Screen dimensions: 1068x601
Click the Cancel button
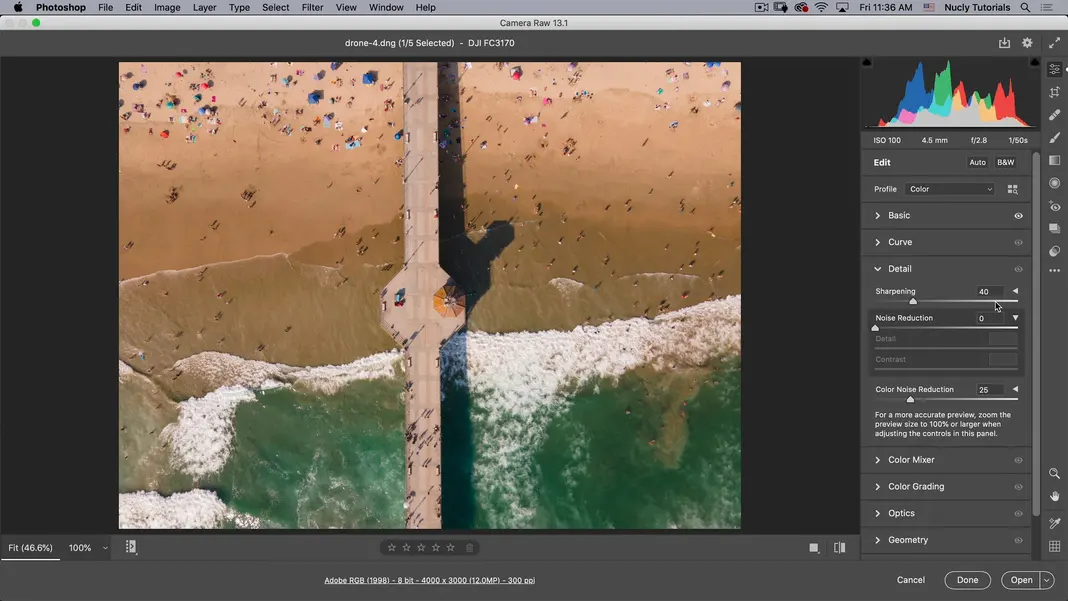911,580
